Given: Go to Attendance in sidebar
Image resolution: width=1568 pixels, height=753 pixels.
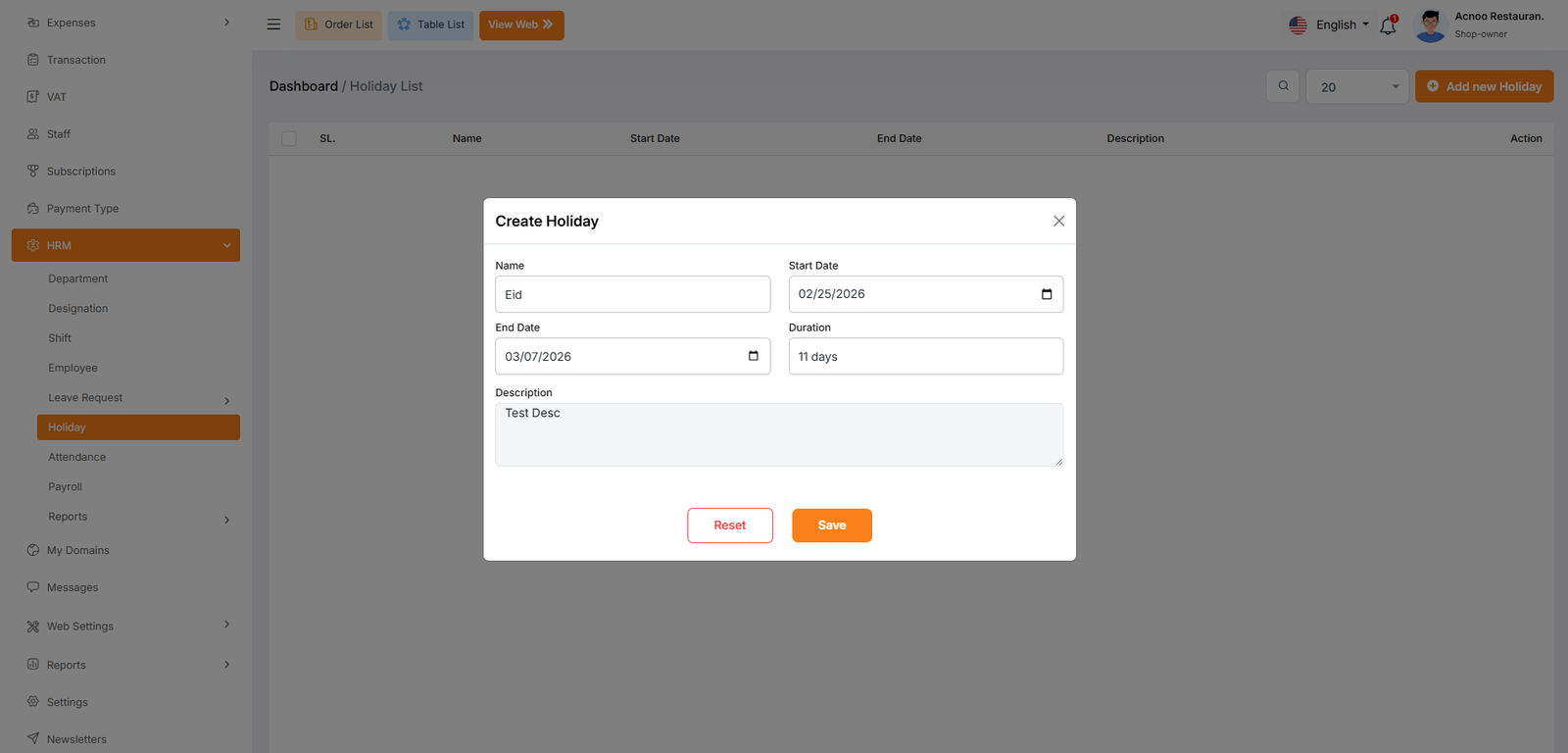Looking at the screenshot, I should [77, 458].
